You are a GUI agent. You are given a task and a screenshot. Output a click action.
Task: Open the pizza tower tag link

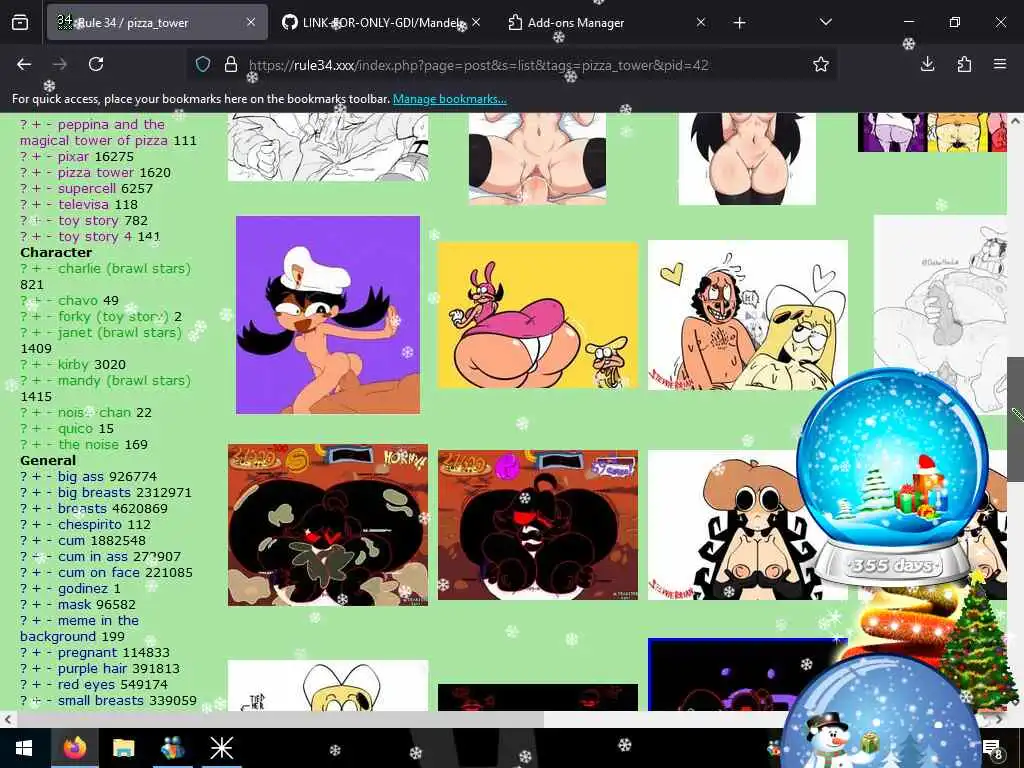tap(95, 172)
